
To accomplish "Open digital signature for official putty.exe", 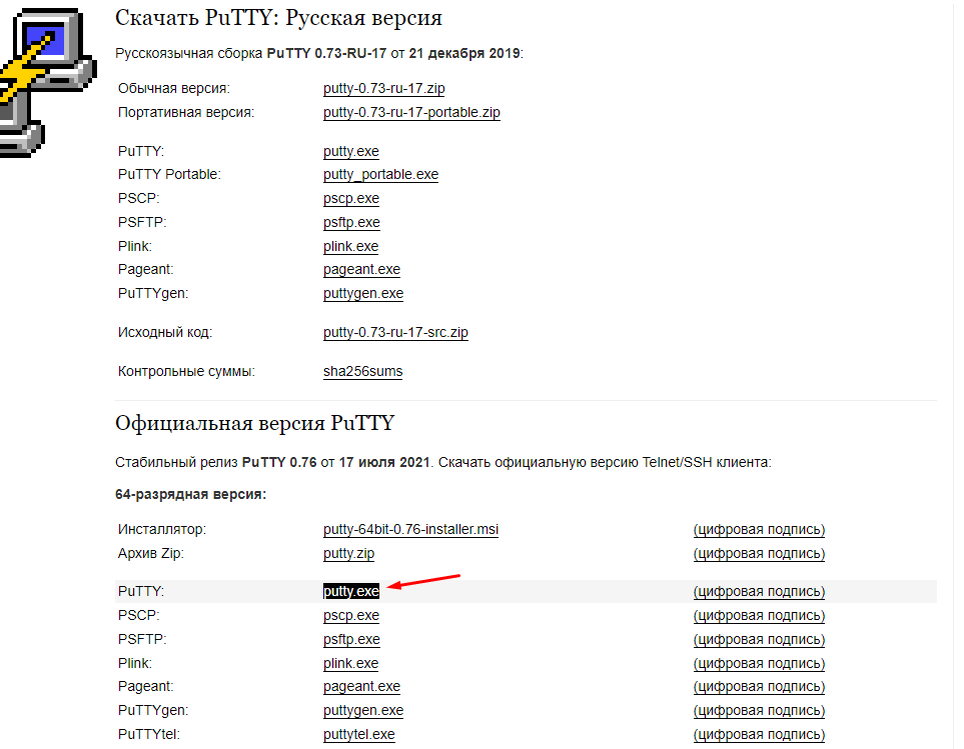I will 759,592.
